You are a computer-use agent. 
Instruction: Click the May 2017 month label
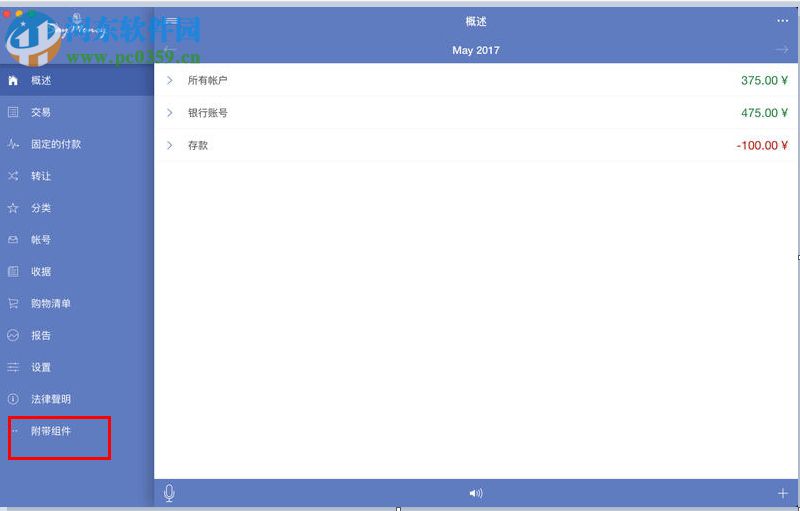(x=476, y=50)
